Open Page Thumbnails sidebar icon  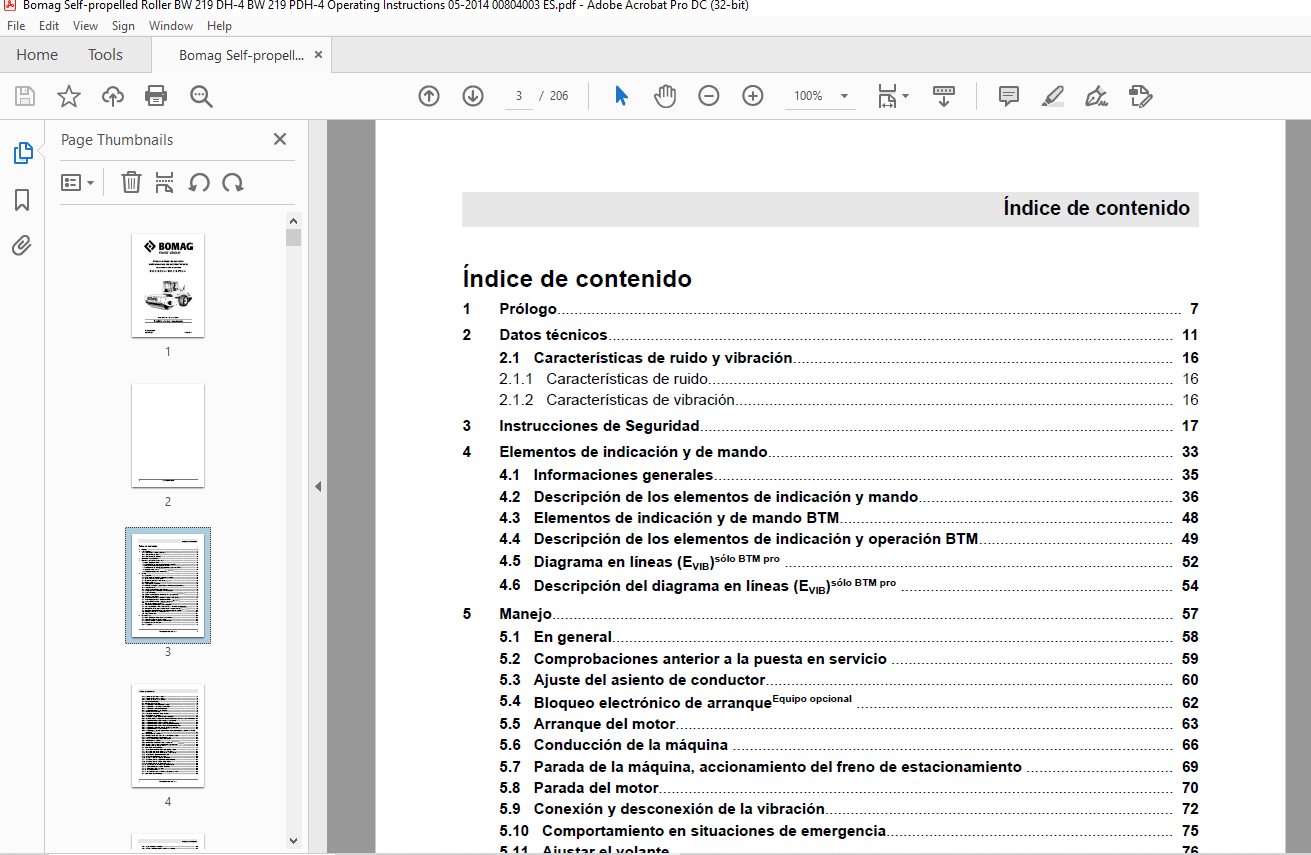point(22,153)
